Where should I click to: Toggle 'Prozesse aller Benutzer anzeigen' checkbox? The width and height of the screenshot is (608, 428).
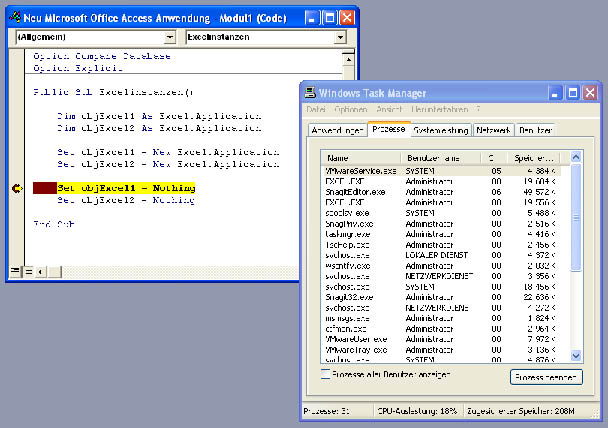pos(325,373)
